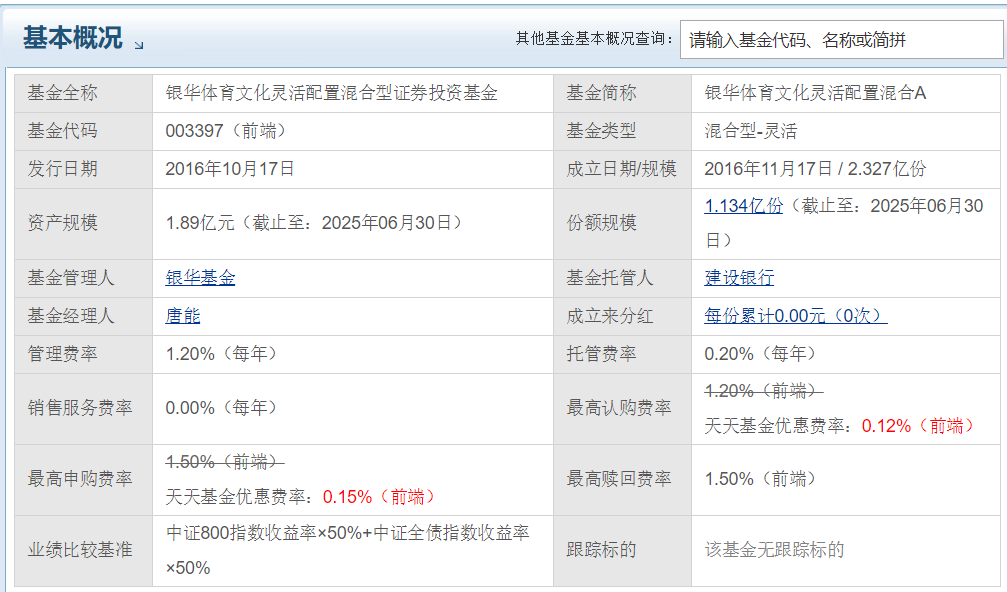
Task: Click the sales service fee 0.00%（每年）
Action: [x=221, y=408]
